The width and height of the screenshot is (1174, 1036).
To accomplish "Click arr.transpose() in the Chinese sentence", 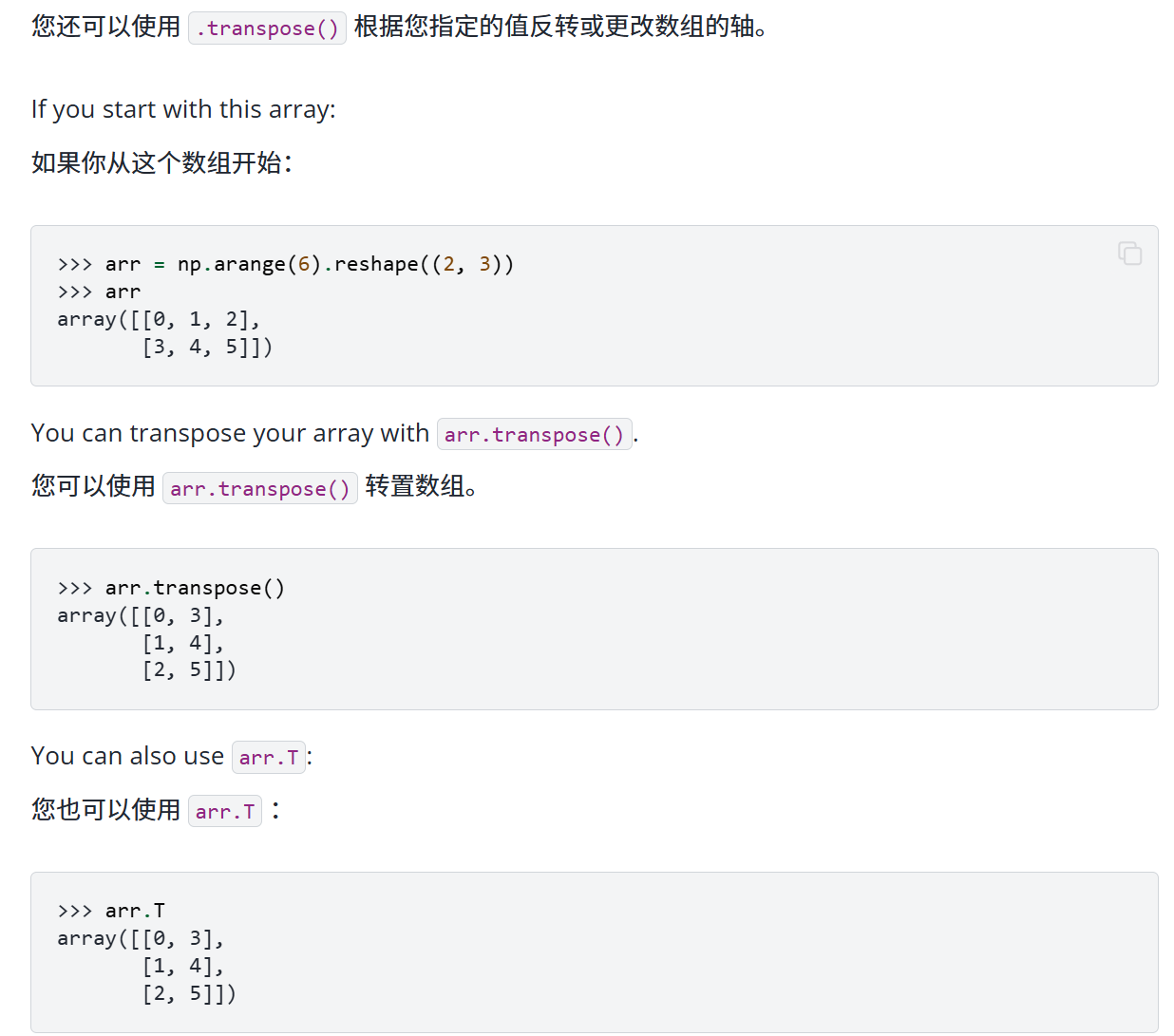I will [260, 489].
